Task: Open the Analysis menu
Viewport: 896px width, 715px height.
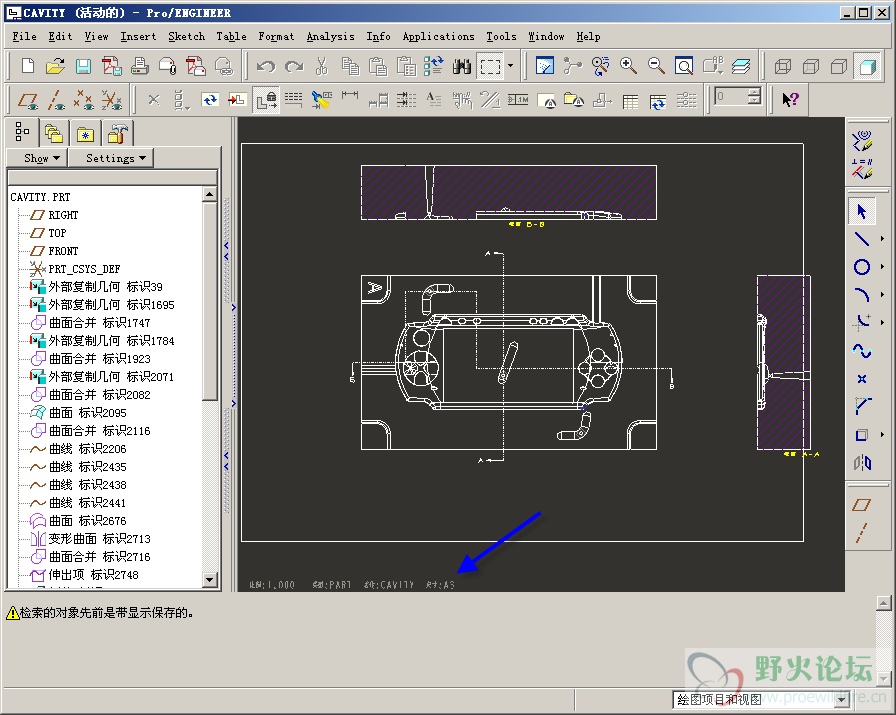Action: tap(330, 36)
